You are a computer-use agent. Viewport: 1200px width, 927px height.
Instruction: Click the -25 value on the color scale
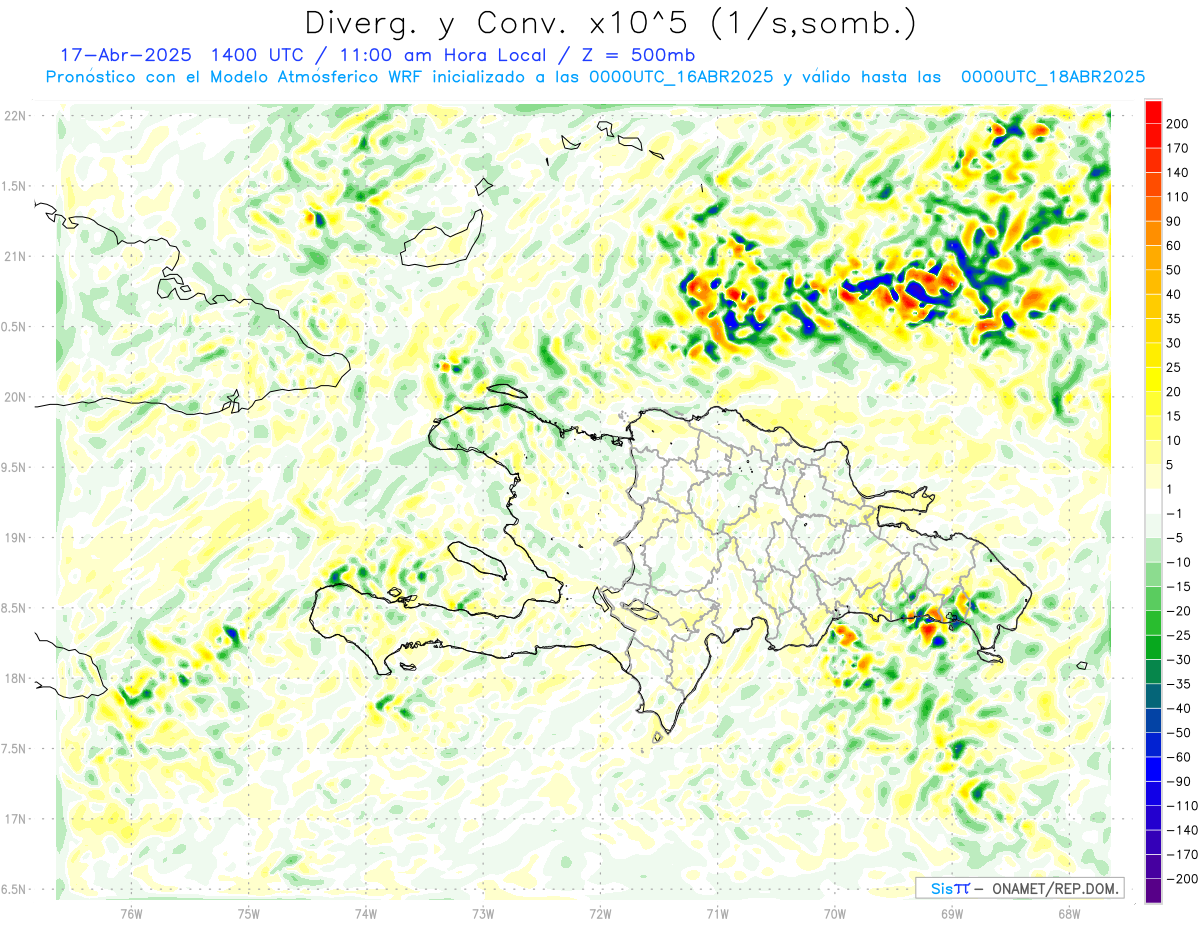coord(1176,636)
